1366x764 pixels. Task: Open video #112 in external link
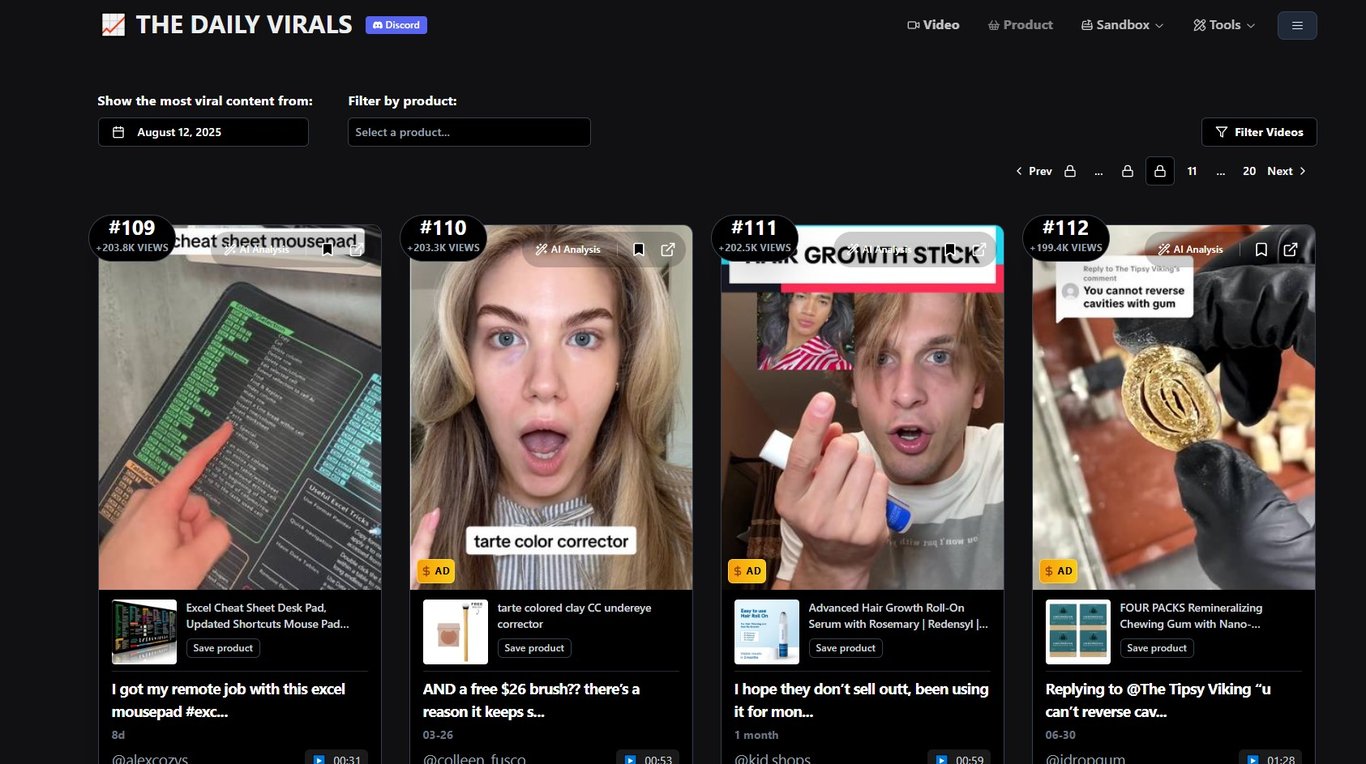[1291, 249]
